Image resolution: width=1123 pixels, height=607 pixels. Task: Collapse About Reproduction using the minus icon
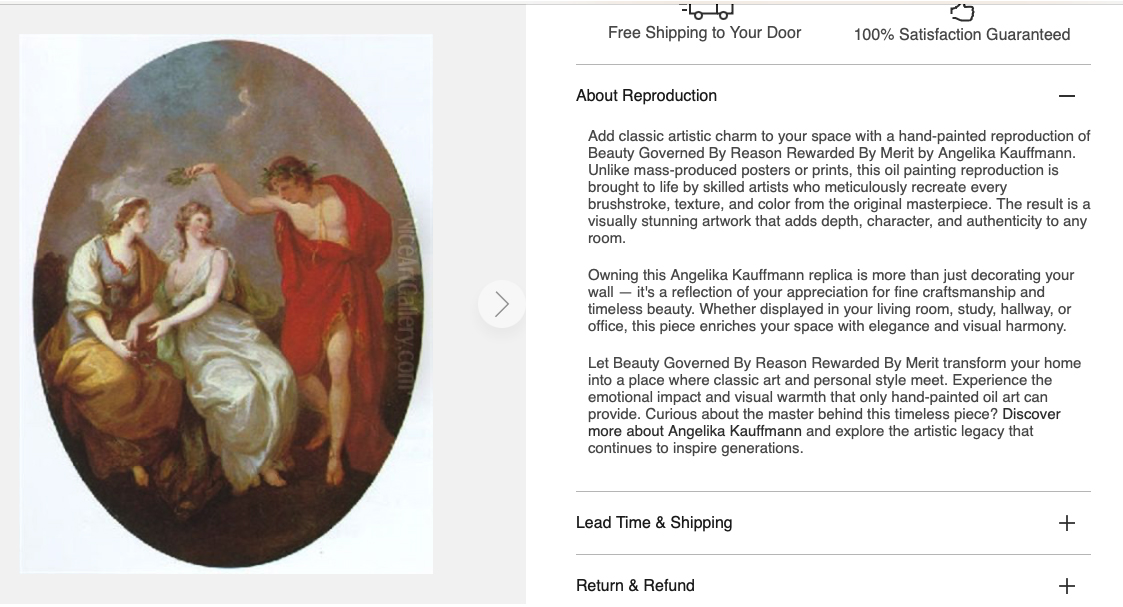coord(1066,96)
